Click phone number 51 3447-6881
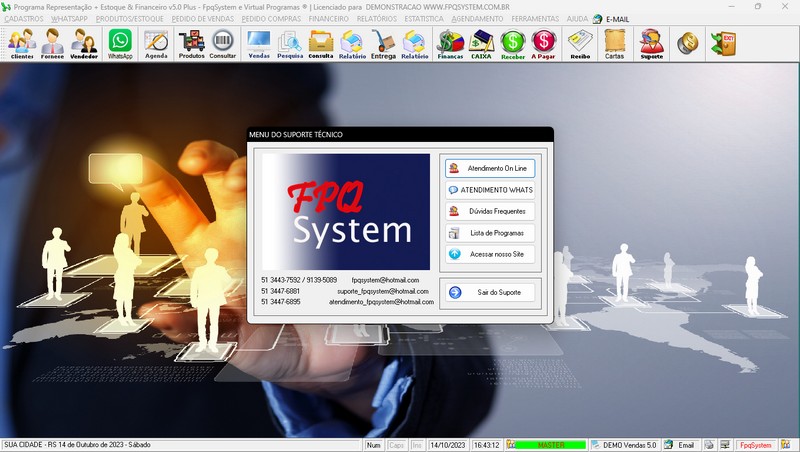The image size is (800, 452). pos(281,291)
